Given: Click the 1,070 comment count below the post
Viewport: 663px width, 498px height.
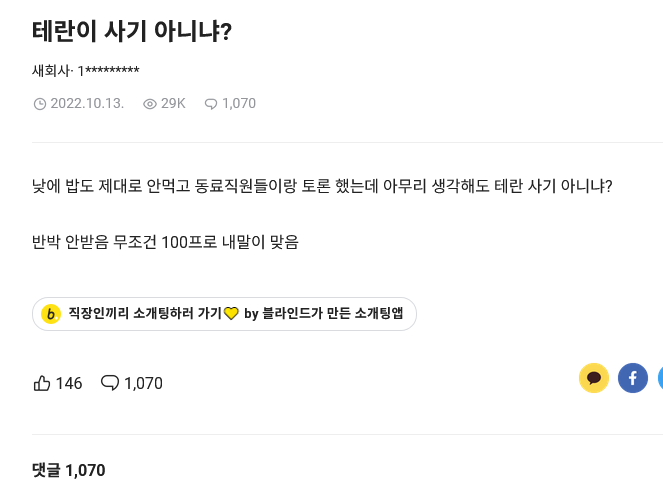Looking at the screenshot, I should 143,383.
